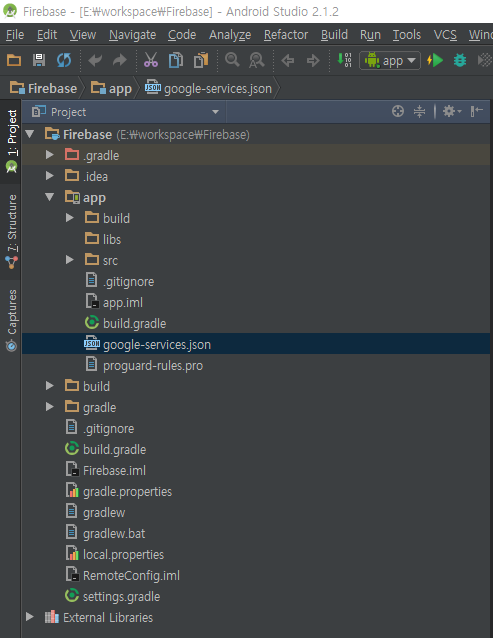
Task: Expand the .idea folder
Action: click(x=50, y=176)
